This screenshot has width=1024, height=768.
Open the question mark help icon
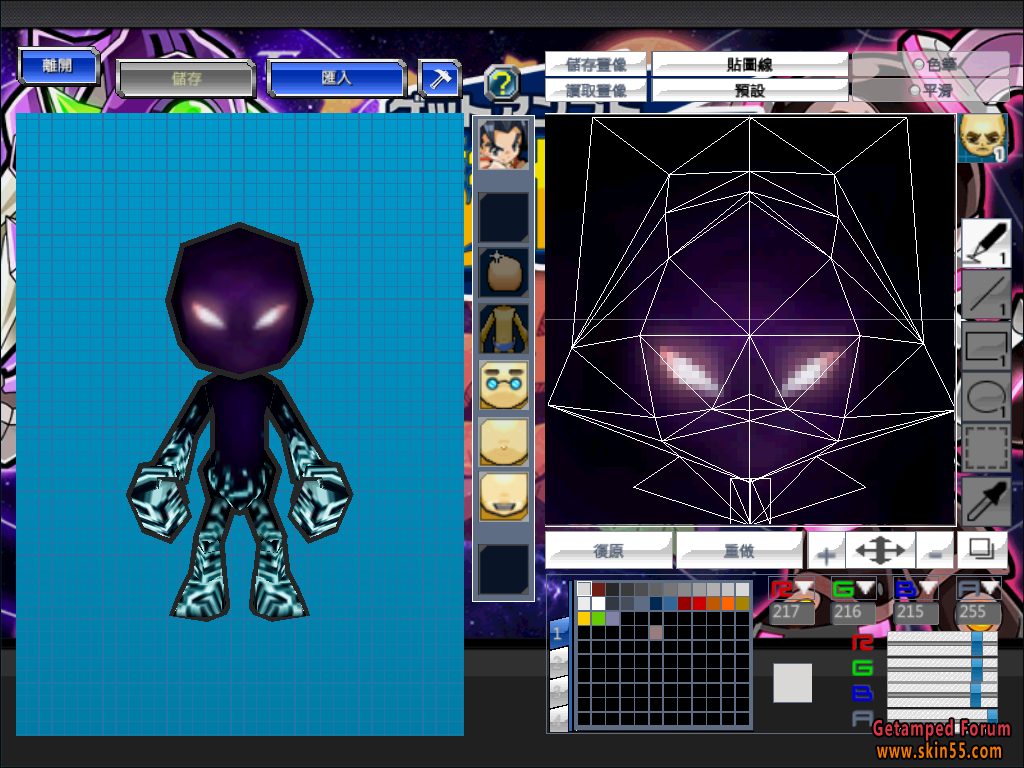(x=502, y=83)
